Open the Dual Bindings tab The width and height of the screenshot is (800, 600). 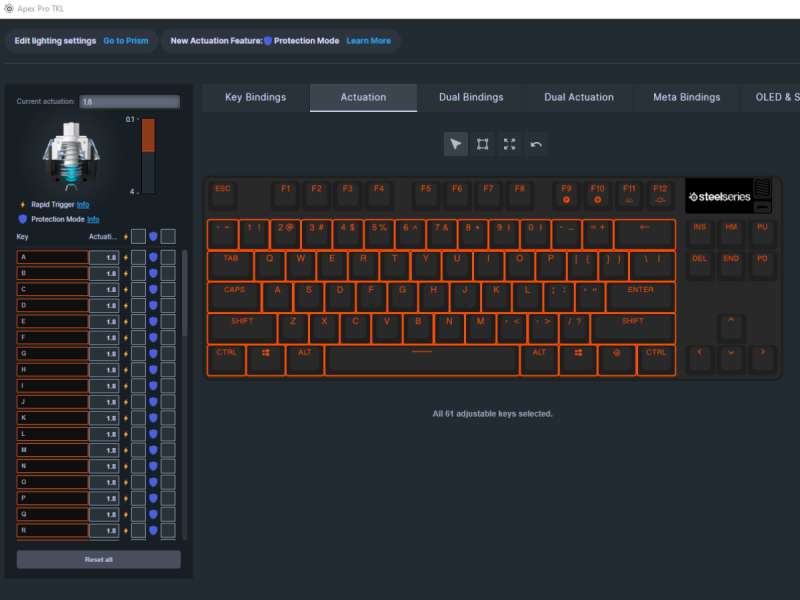(x=471, y=97)
